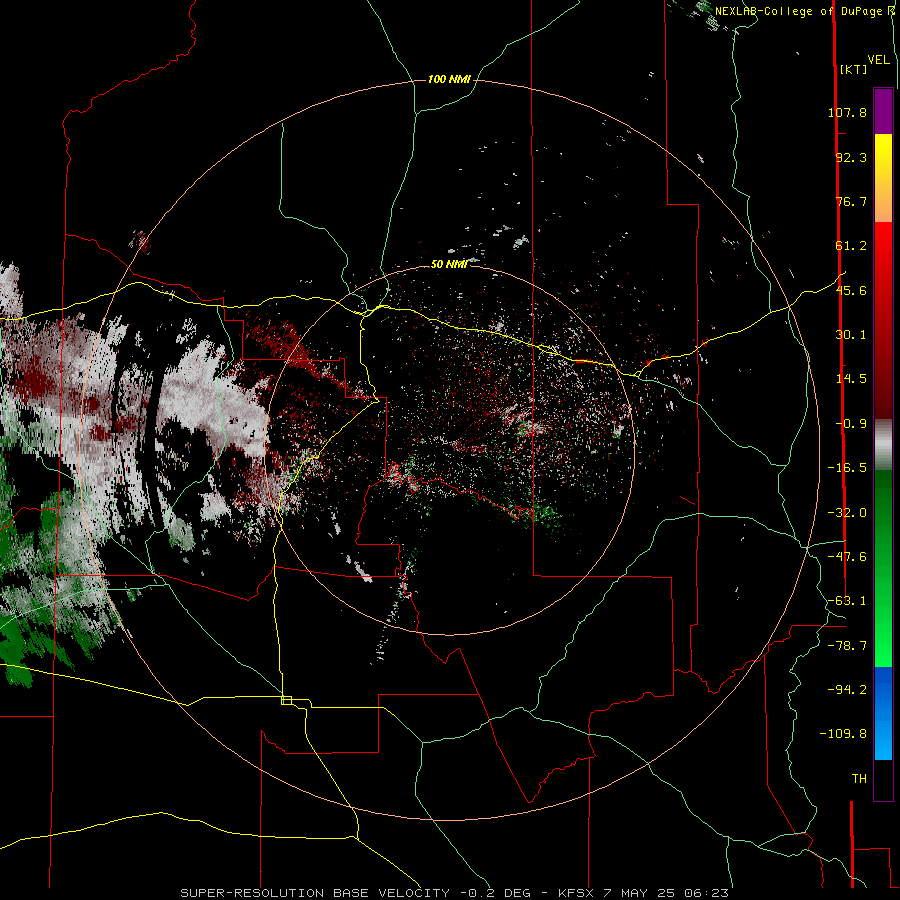Click the -16.5 value on velocity scale

[x=847, y=468]
